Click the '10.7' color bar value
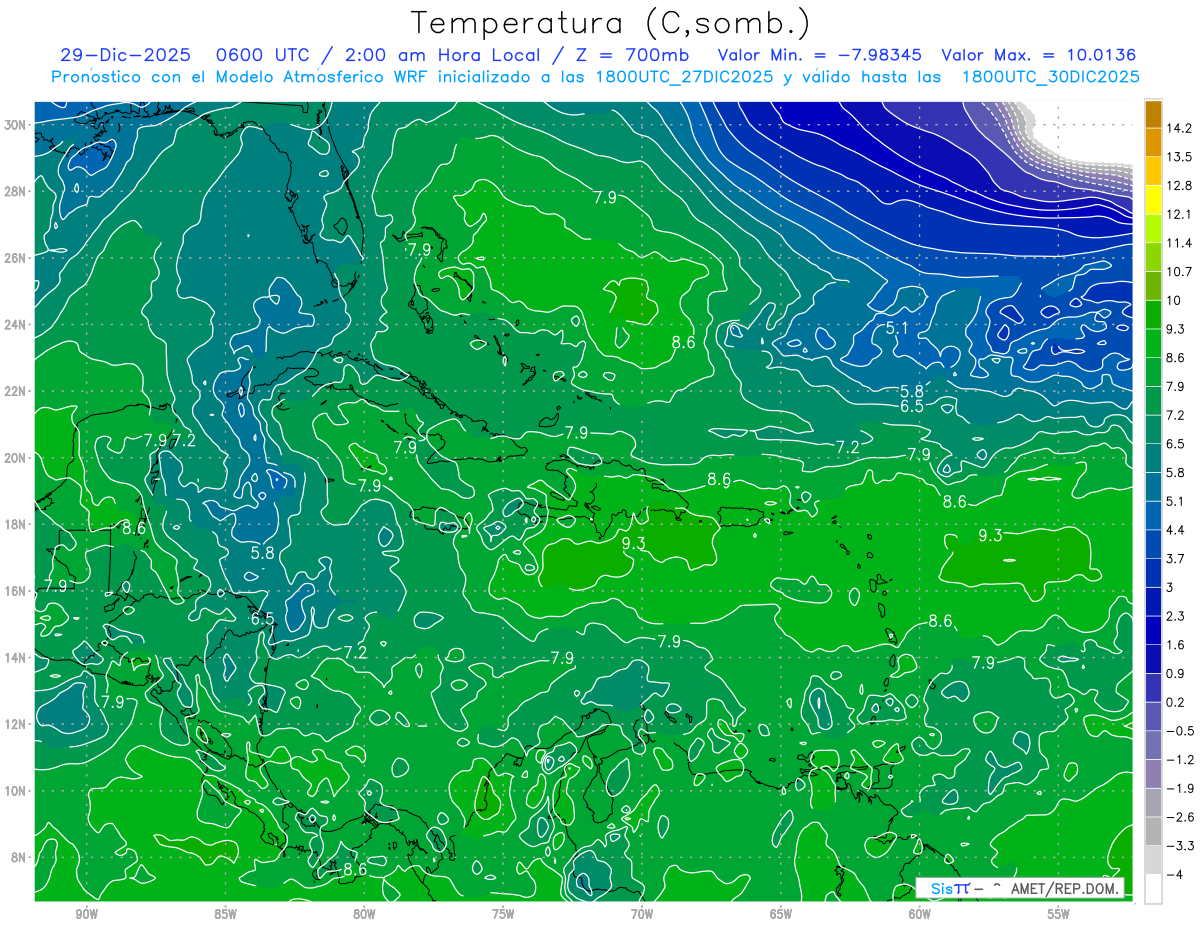The image size is (1200, 927). click(1180, 272)
